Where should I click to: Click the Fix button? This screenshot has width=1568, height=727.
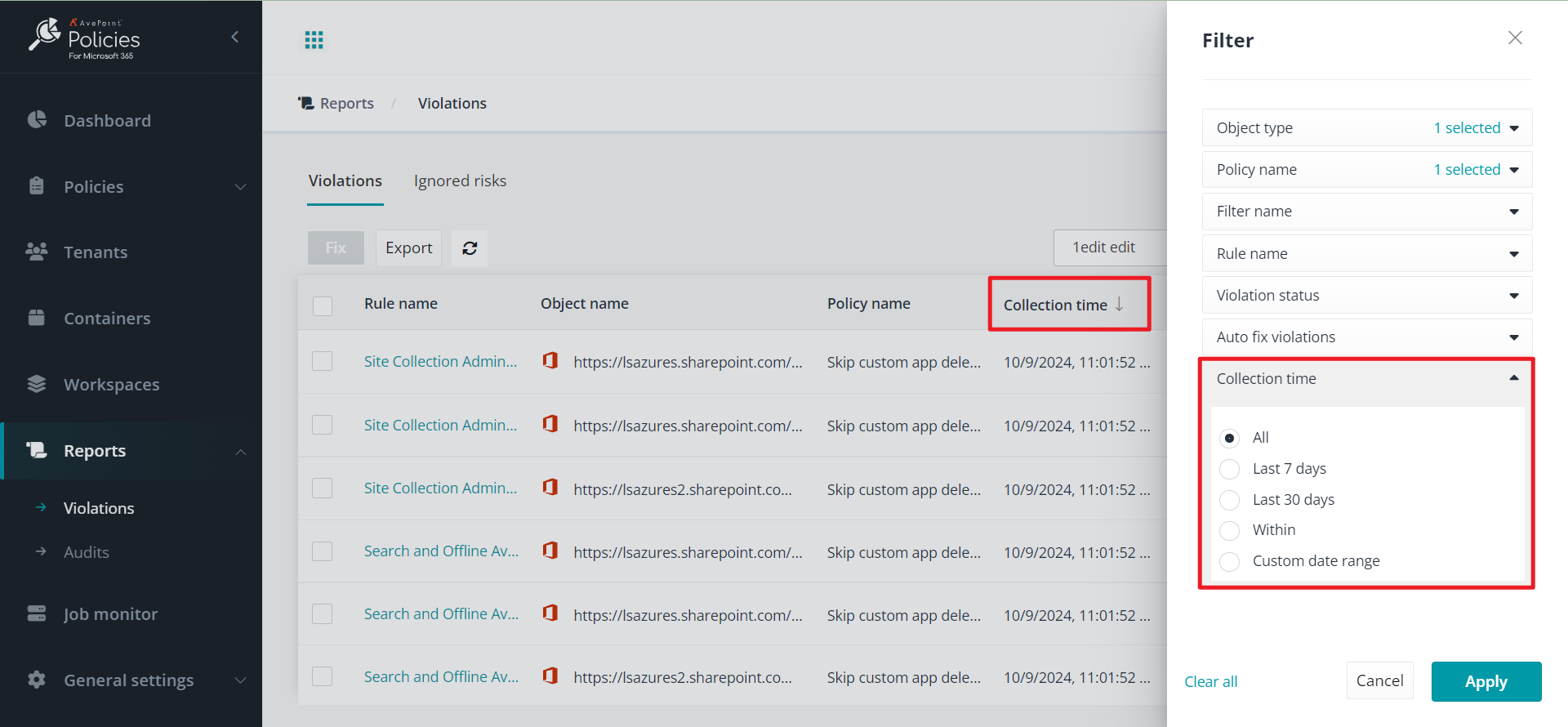point(336,248)
